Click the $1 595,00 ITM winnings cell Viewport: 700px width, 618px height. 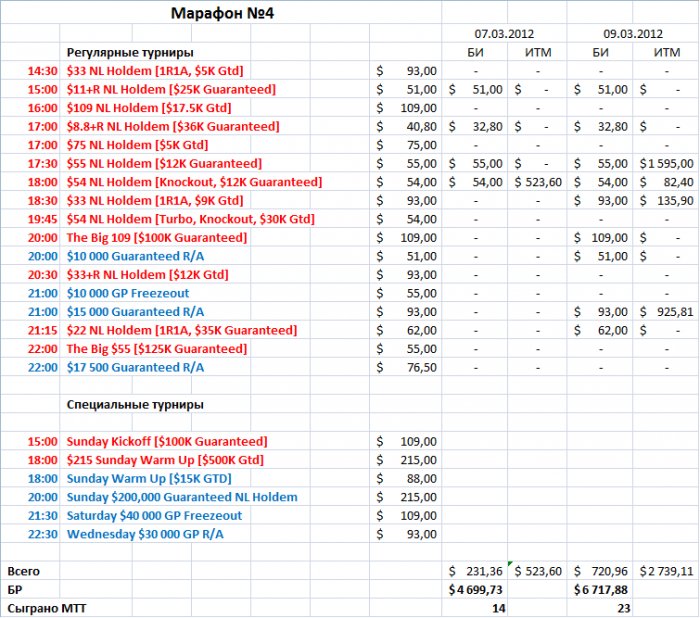666,164
